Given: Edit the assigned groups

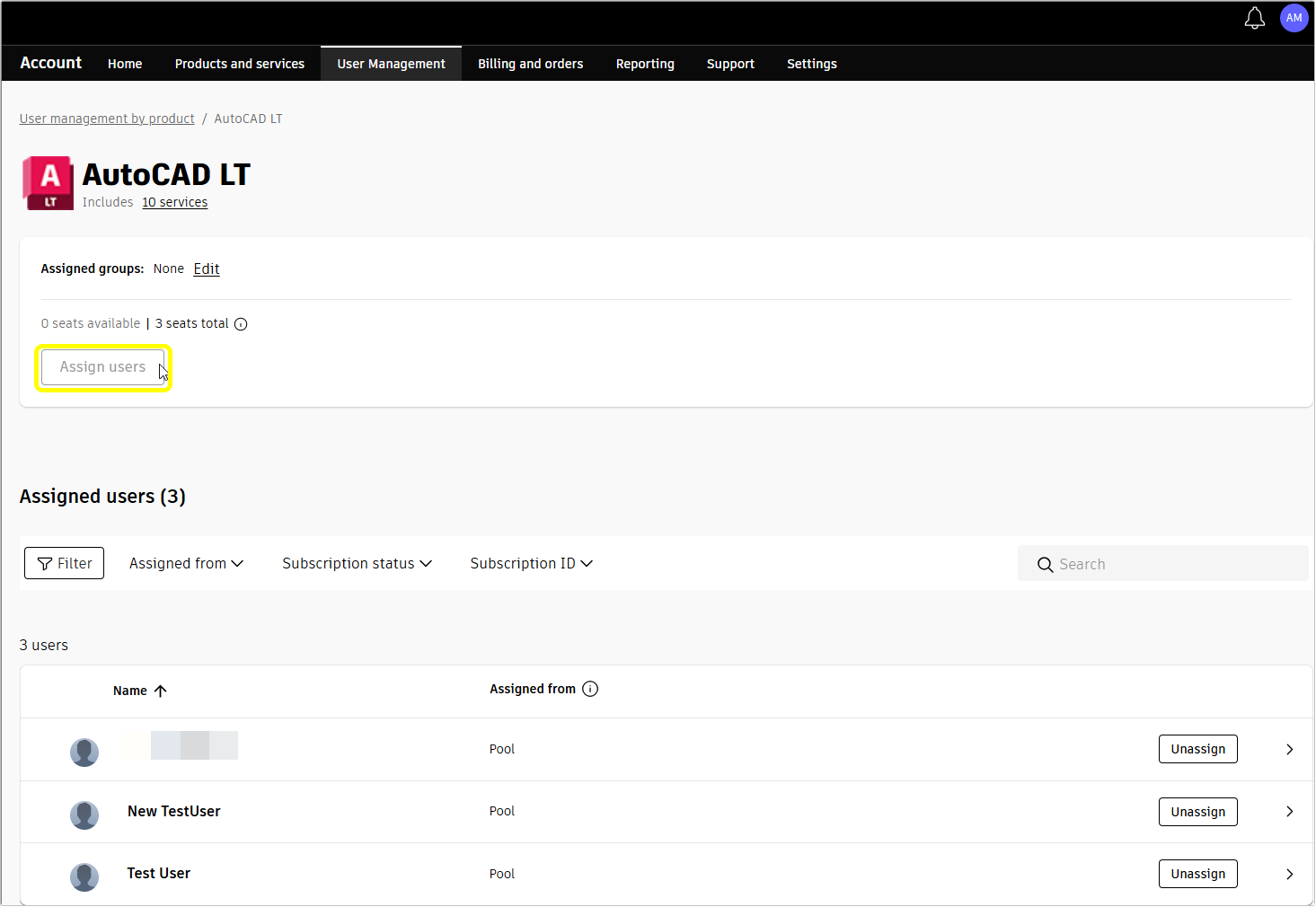Looking at the screenshot, I should pos(206,269).
